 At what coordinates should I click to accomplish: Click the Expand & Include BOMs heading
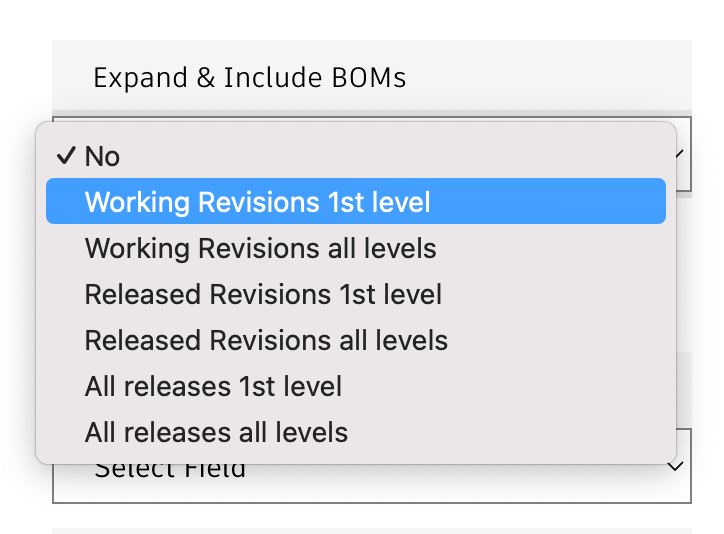[x=250, y=78]
